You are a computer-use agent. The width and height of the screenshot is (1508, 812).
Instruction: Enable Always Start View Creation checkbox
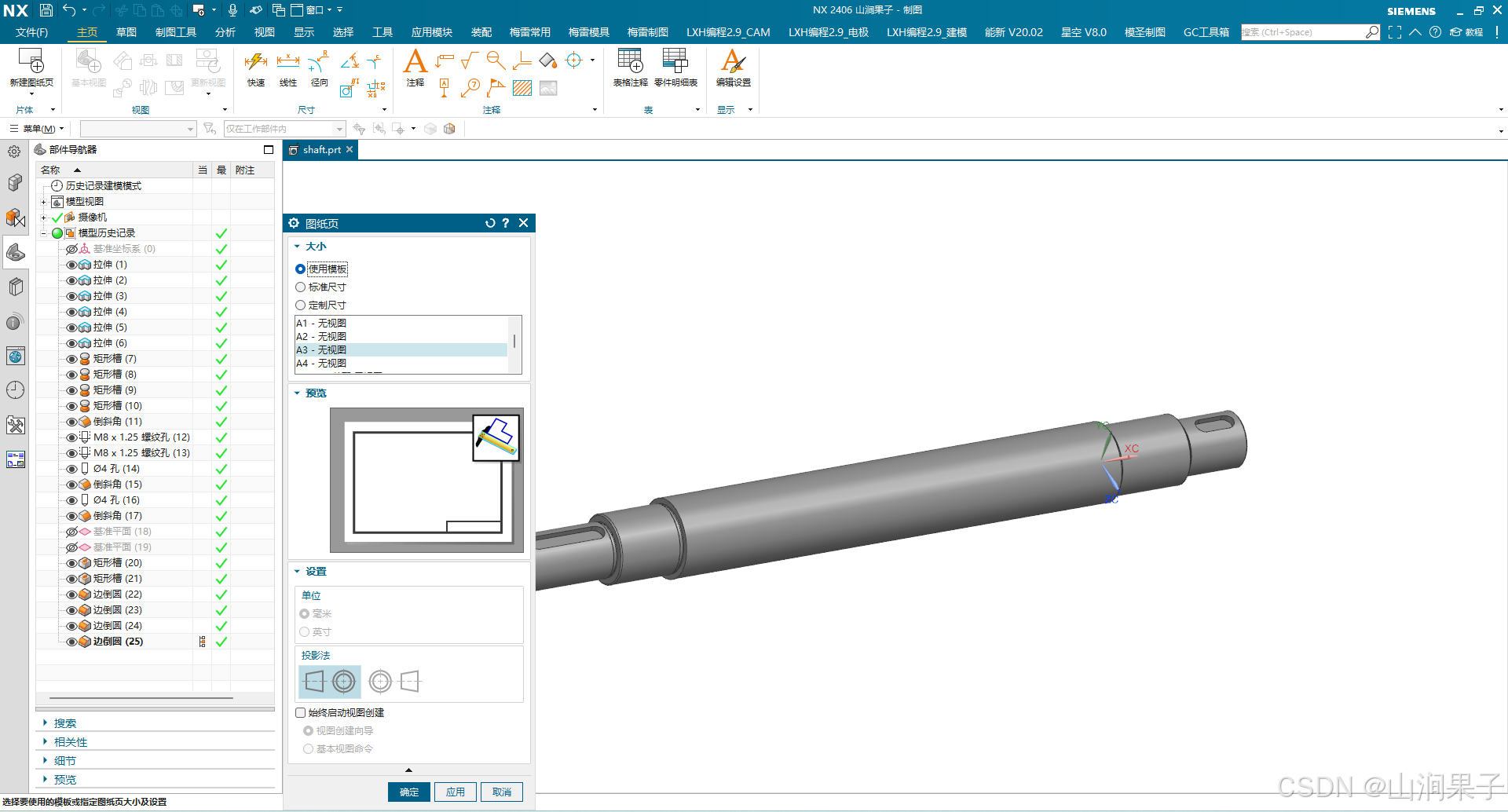pos(300,713)
